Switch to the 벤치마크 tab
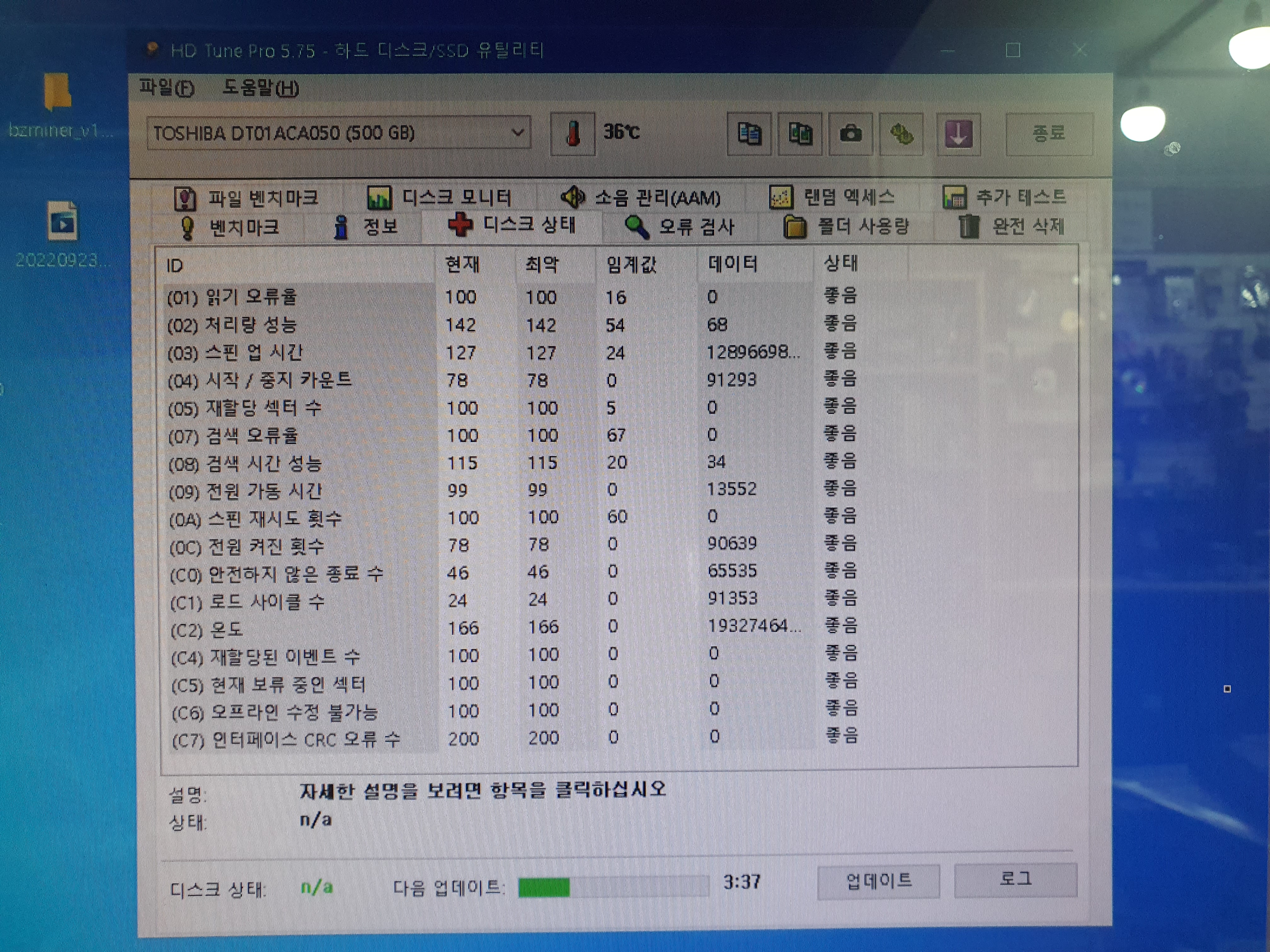The image size is (1270, 952). pyautogui.click(x=230, y=228)
